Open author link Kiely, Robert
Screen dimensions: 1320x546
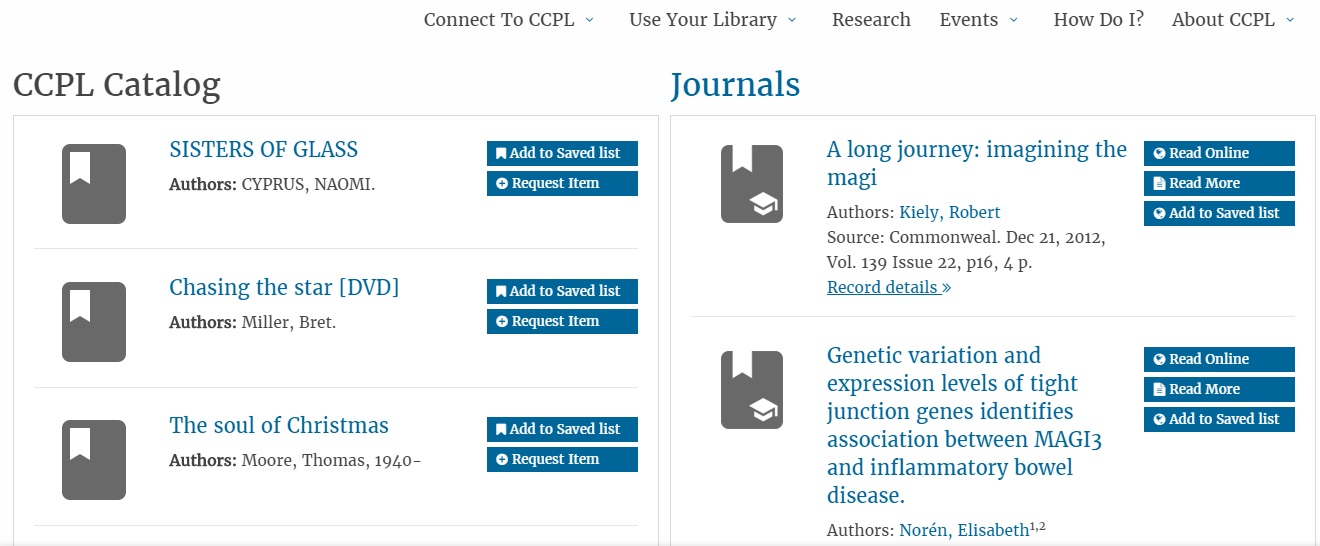tap(949, 212)
